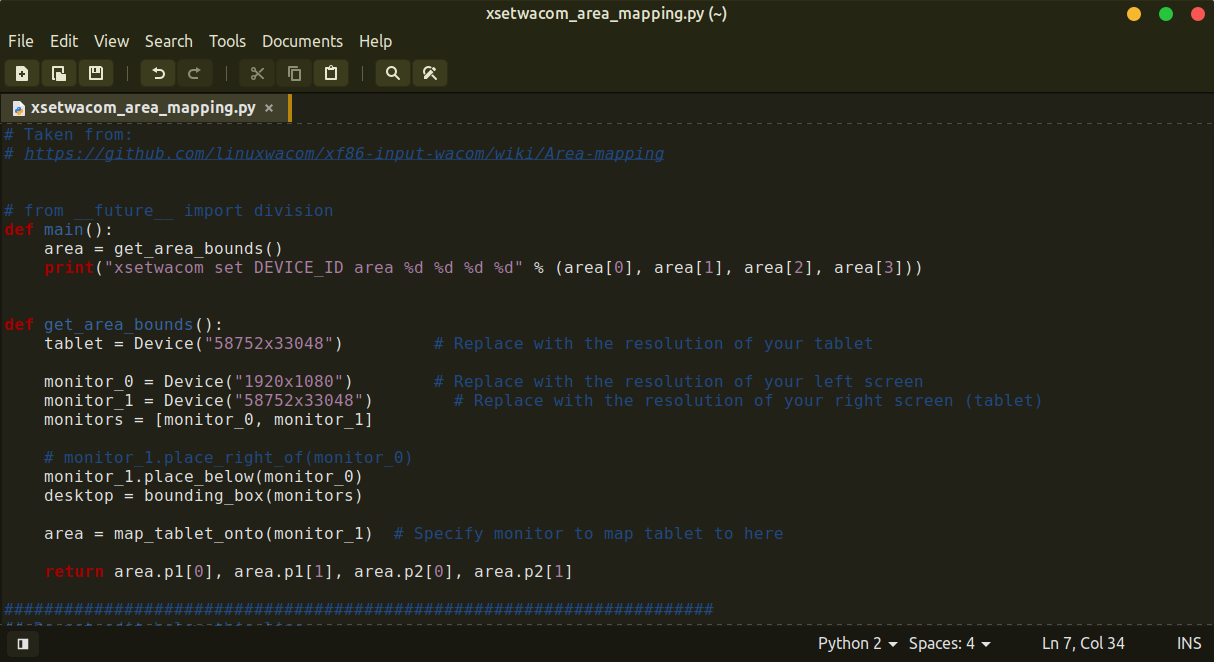Undo the last edit with the toolbar arrow
This screenshot has height=662, width=1214.
pos(158,73)
